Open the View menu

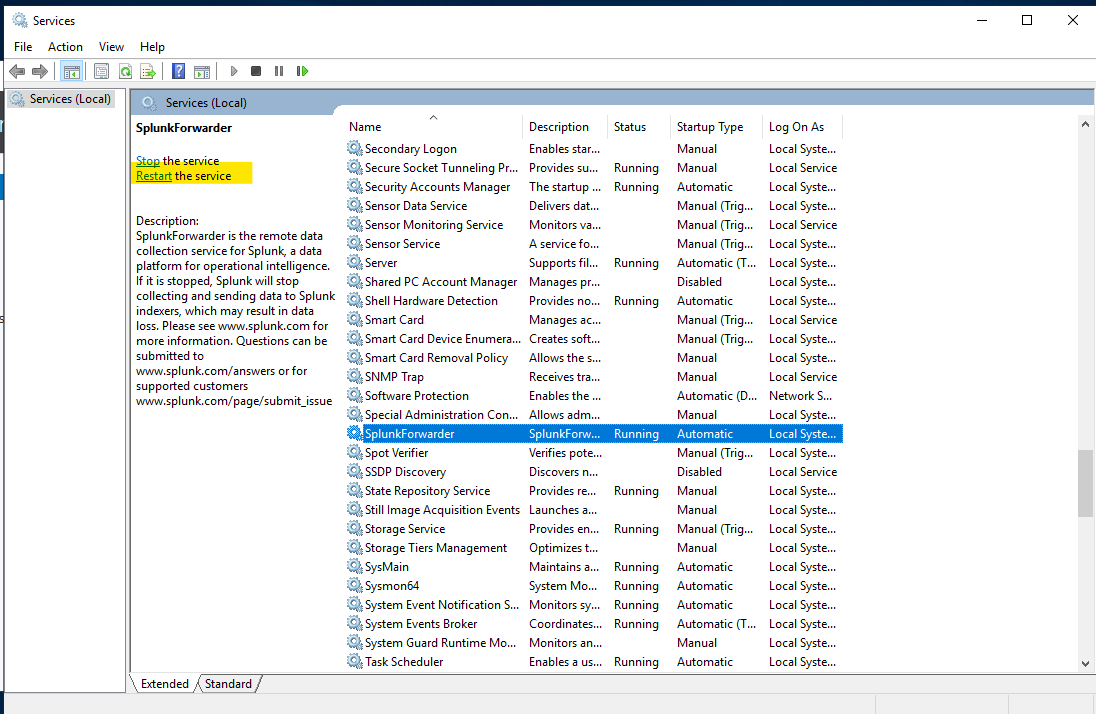pos(111,47)
